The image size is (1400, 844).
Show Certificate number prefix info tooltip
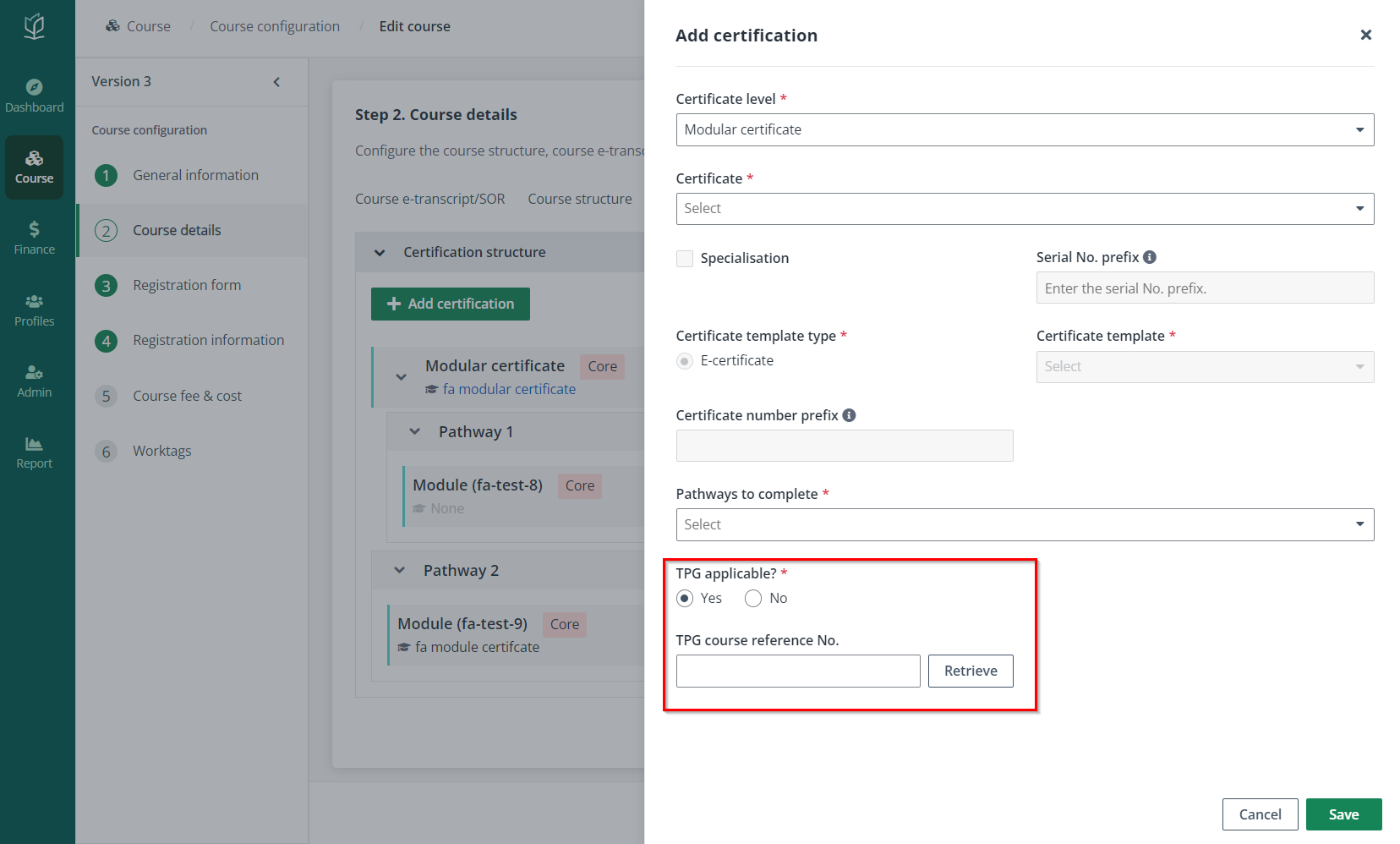(x=849, y=415)
